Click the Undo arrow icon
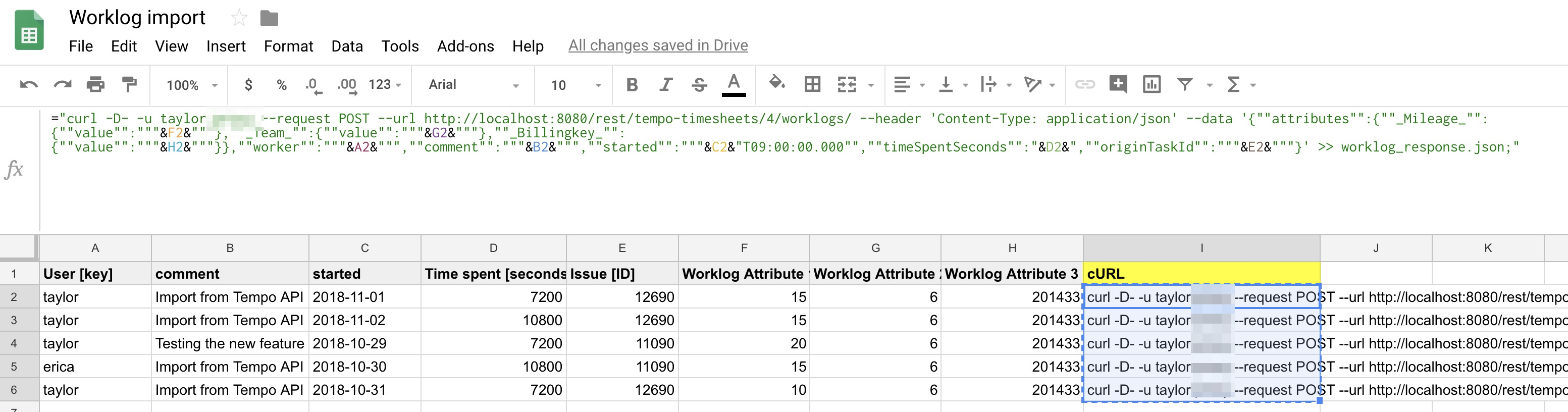The image size is (1568, 412). tap(29, 85)
